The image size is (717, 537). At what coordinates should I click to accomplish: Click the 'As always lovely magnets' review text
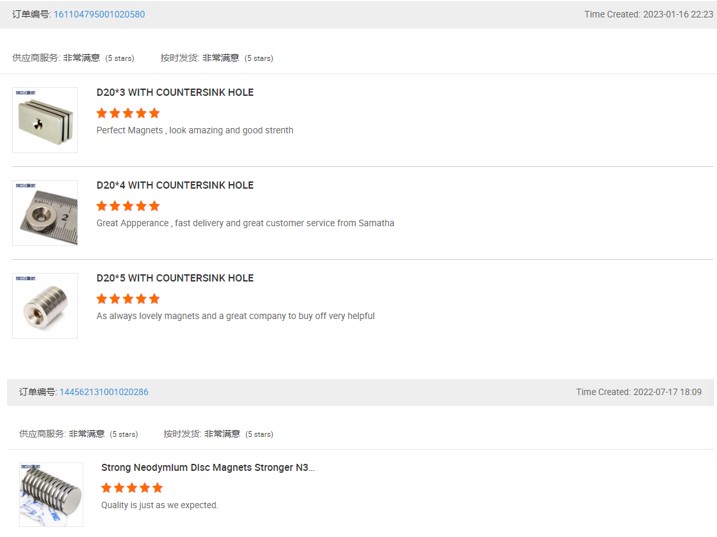(x=235, y=316)
